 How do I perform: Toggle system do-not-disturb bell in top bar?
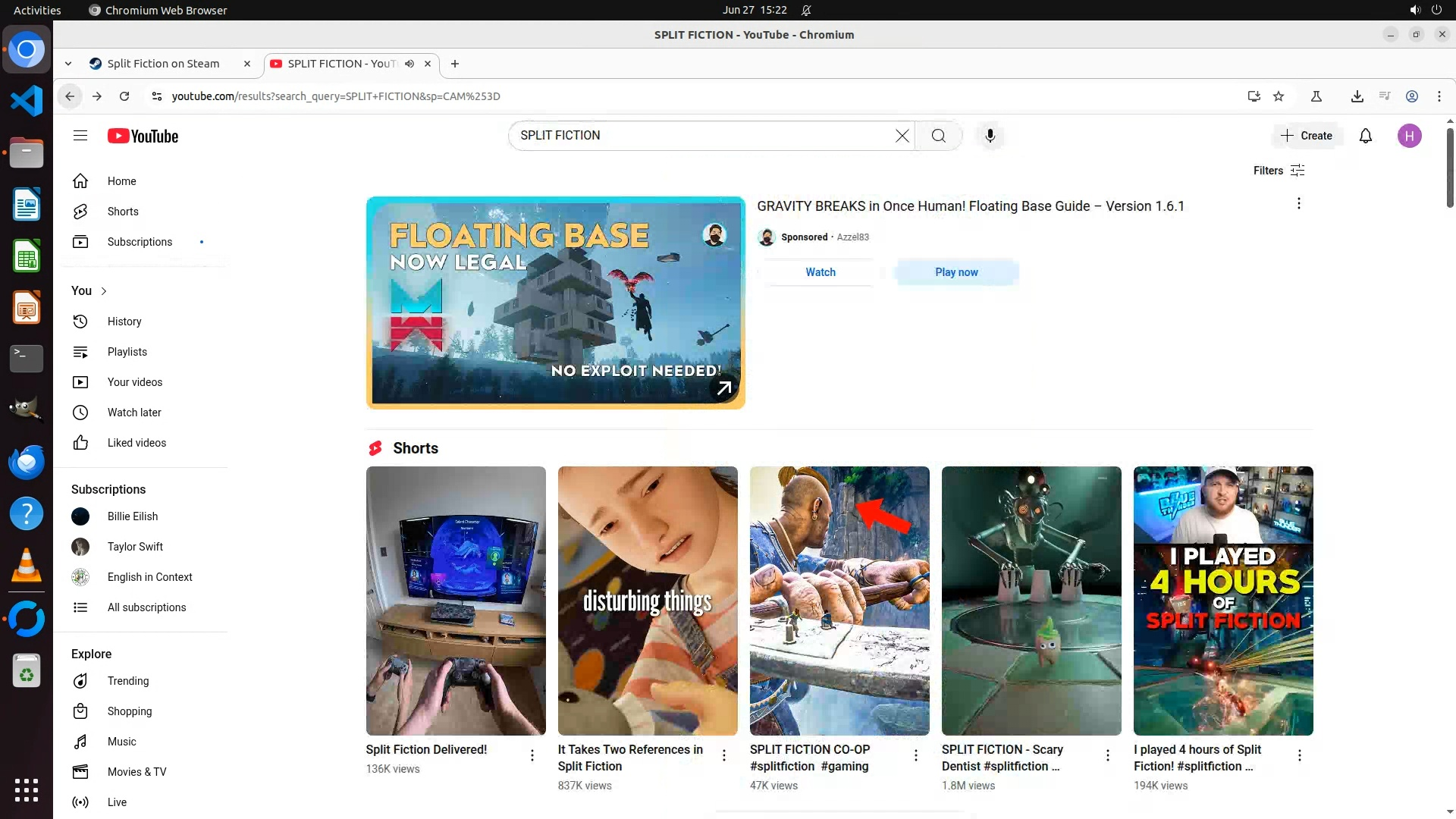(806, 10)
